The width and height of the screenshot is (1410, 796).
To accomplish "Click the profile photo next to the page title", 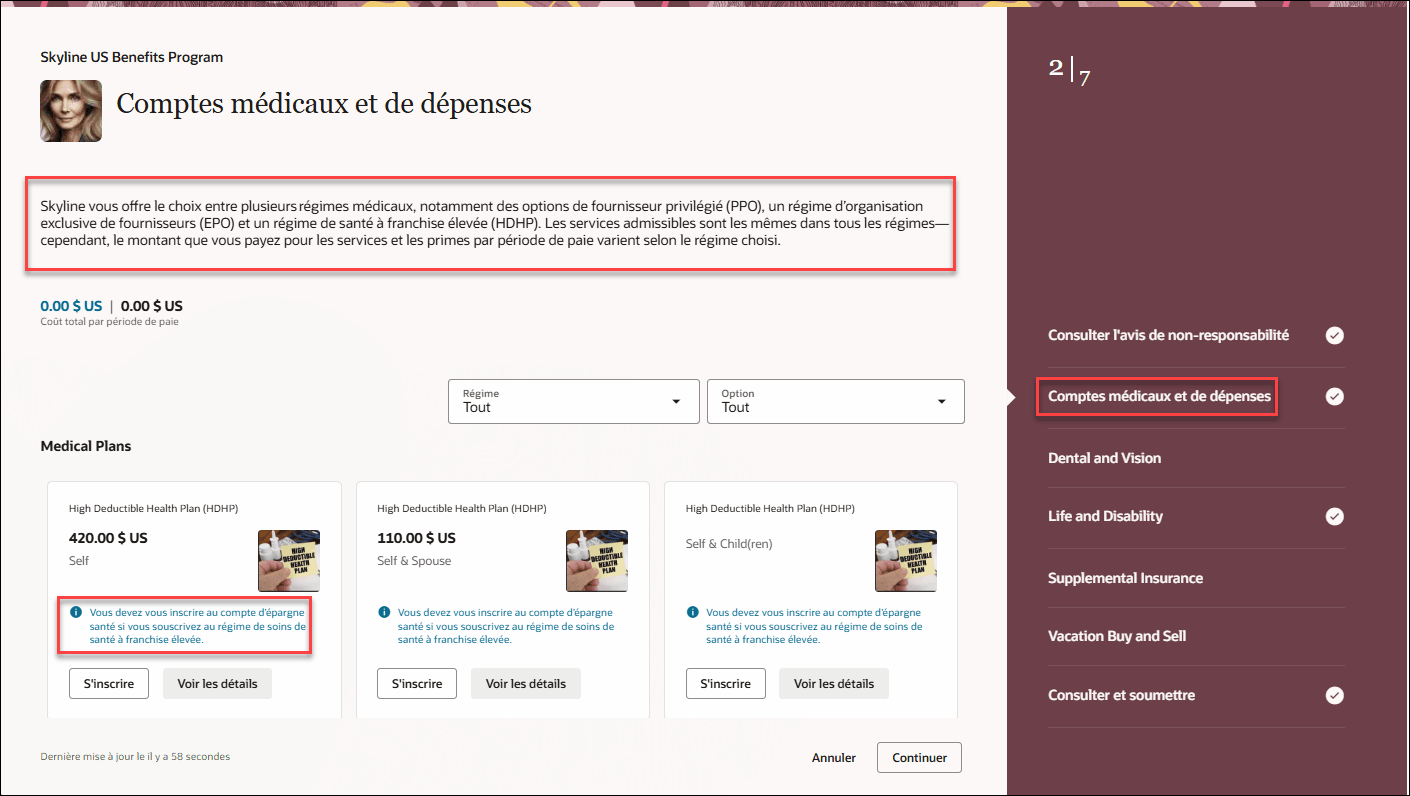I will 70,110.
